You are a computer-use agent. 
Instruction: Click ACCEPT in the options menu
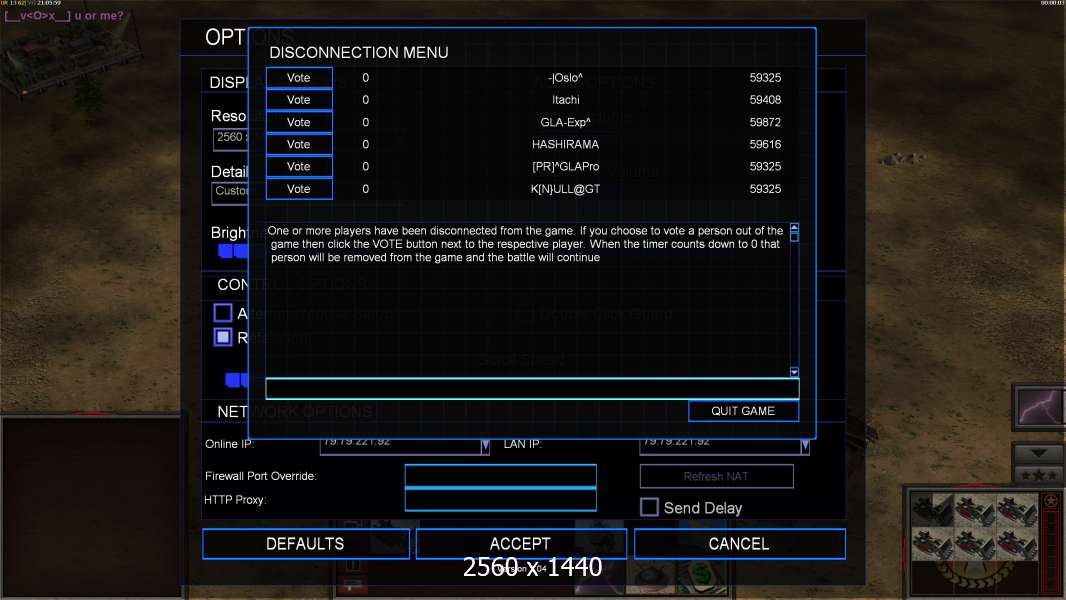pyautogui.click(x=520, y=544)
